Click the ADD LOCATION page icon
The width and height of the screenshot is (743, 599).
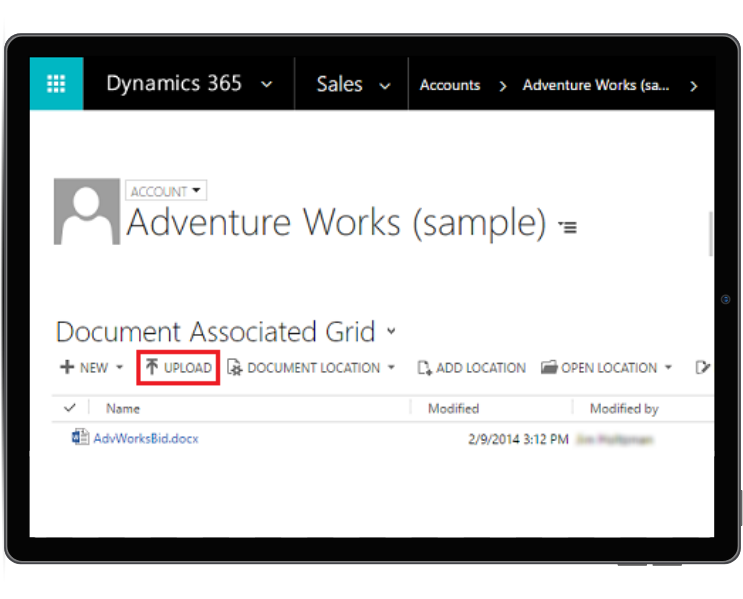424,368
